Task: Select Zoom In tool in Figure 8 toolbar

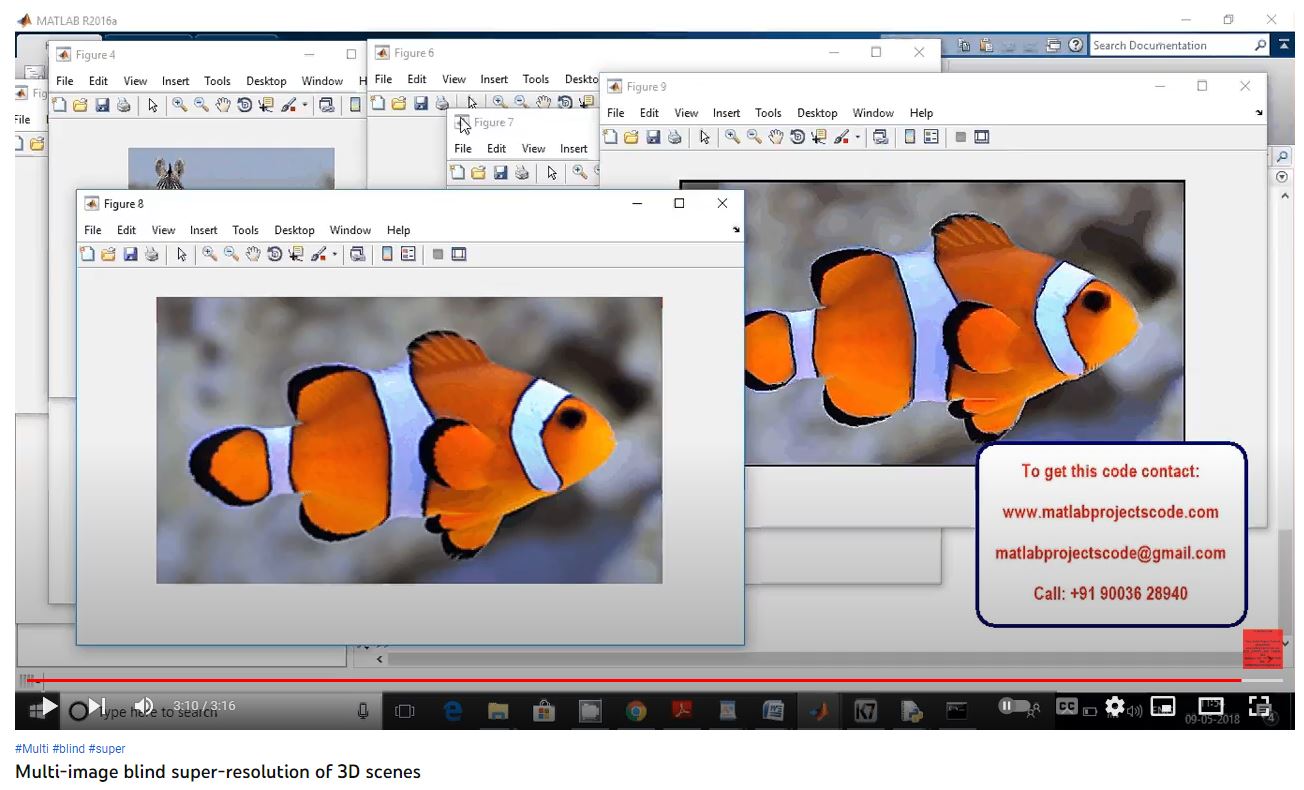Action: click(x=209, y=255)
